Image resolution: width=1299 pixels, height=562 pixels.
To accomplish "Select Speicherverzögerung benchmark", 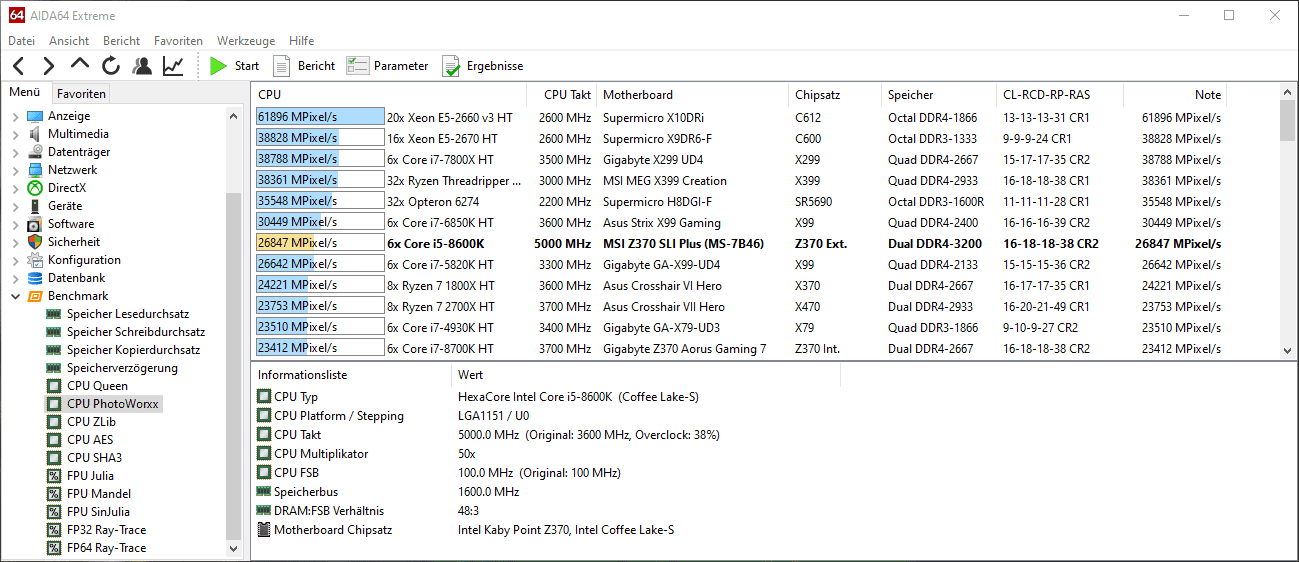I will (x=122, y=368).
